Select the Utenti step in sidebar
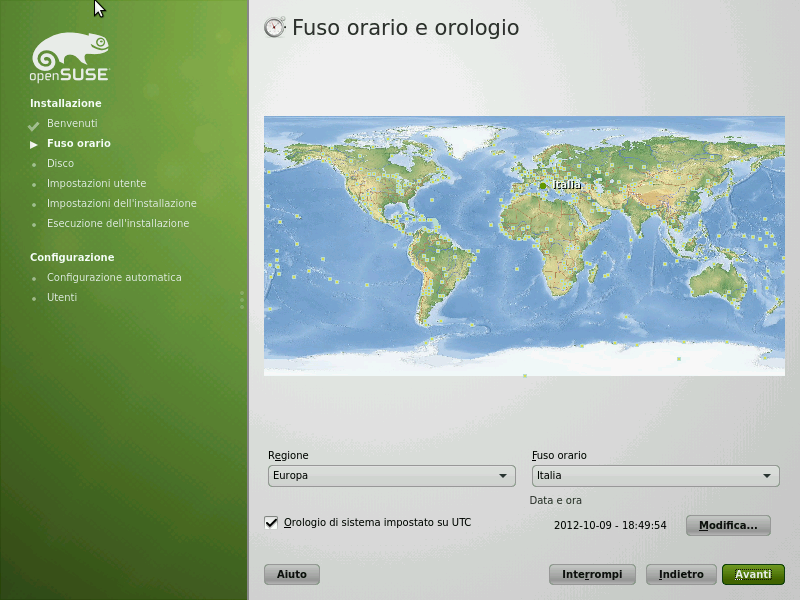This screenshot has height=600, width=800. tap(62, 297)
